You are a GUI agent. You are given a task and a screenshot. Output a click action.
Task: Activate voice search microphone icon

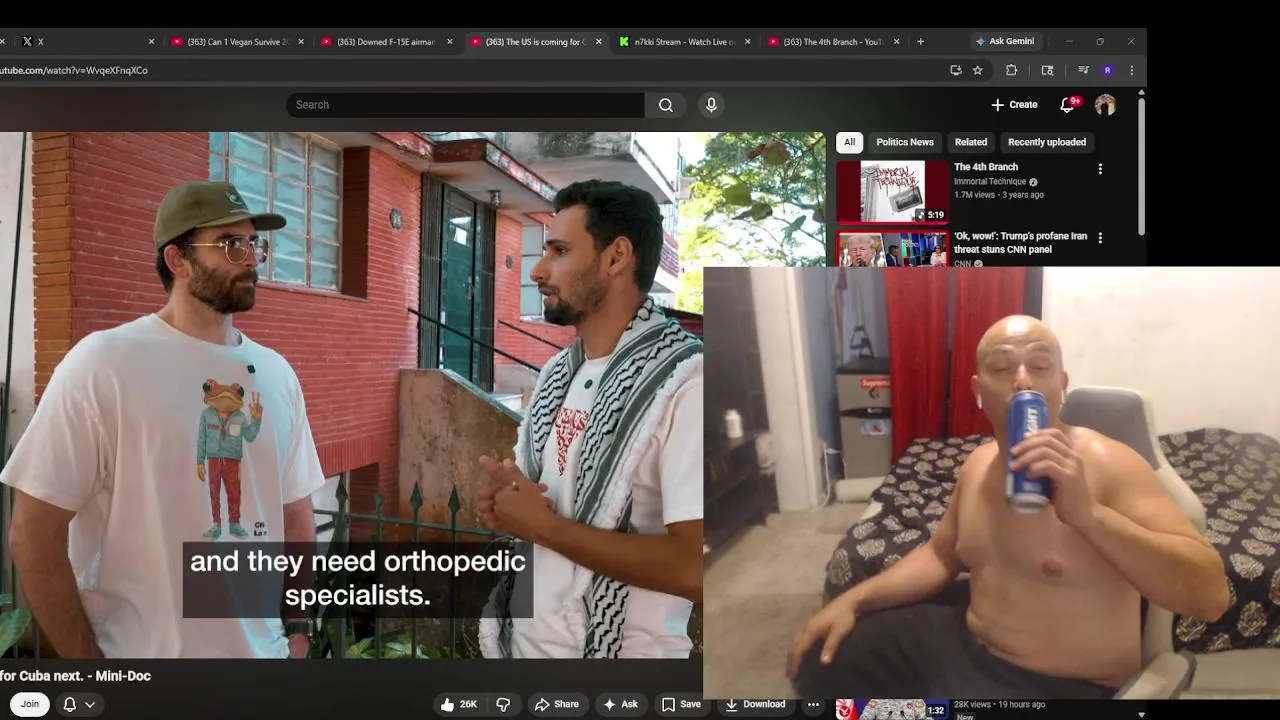711,105
